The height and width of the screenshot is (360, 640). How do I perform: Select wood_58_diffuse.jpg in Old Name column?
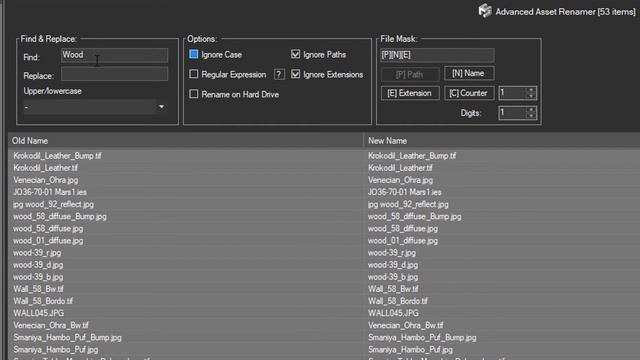click(x=48, y=229)
